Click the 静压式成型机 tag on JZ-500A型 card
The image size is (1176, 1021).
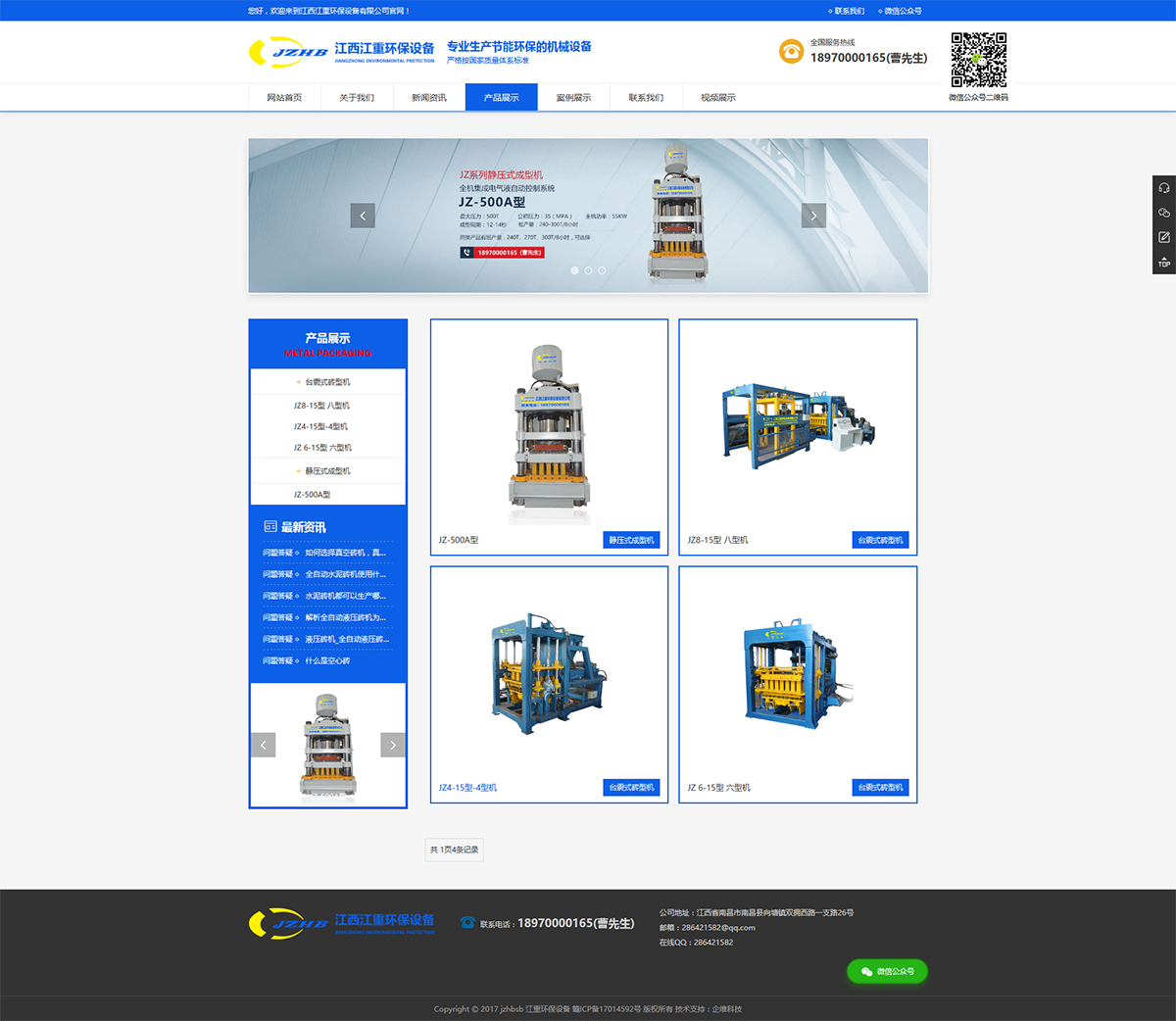(631, 540)
